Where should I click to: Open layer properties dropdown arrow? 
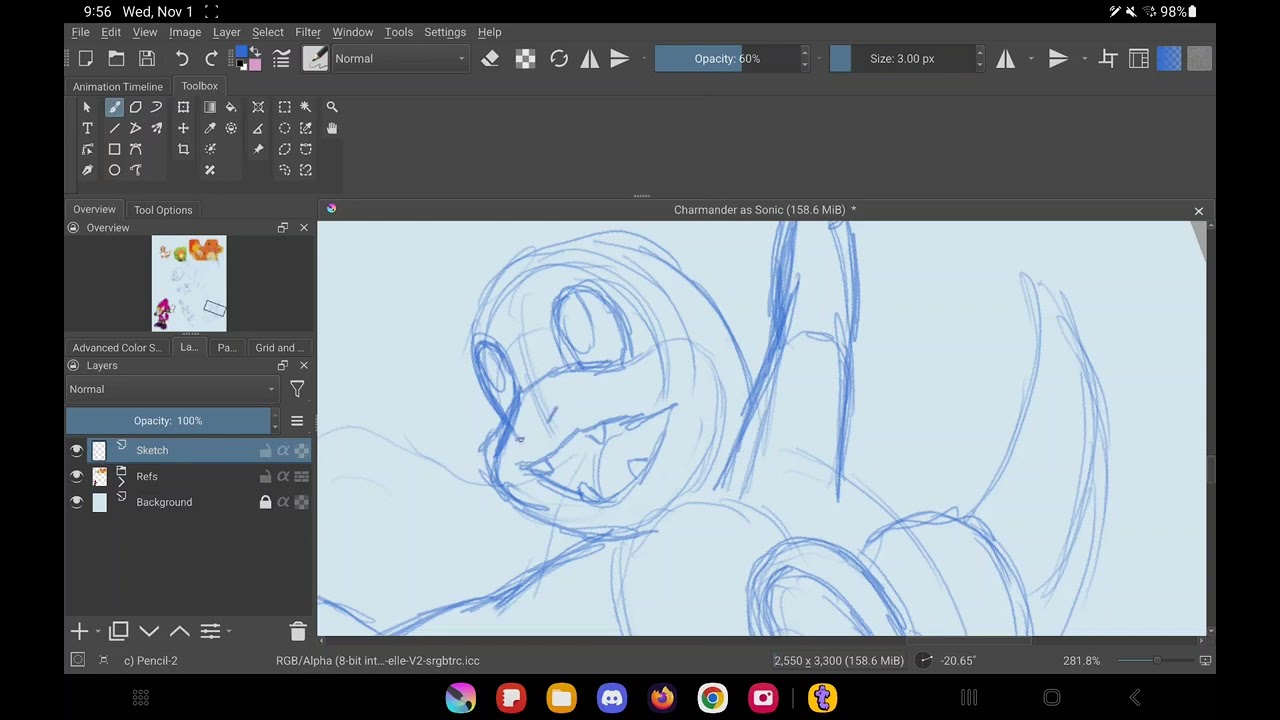[229, 631]
